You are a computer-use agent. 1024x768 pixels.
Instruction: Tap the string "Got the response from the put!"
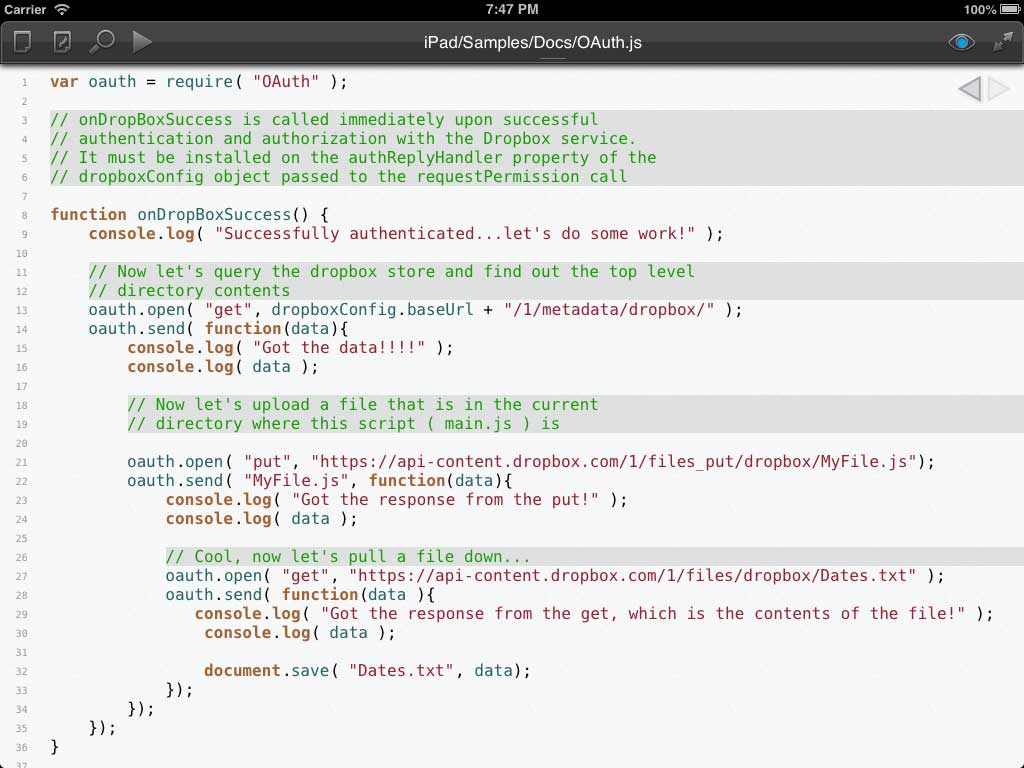pos(445,500)
